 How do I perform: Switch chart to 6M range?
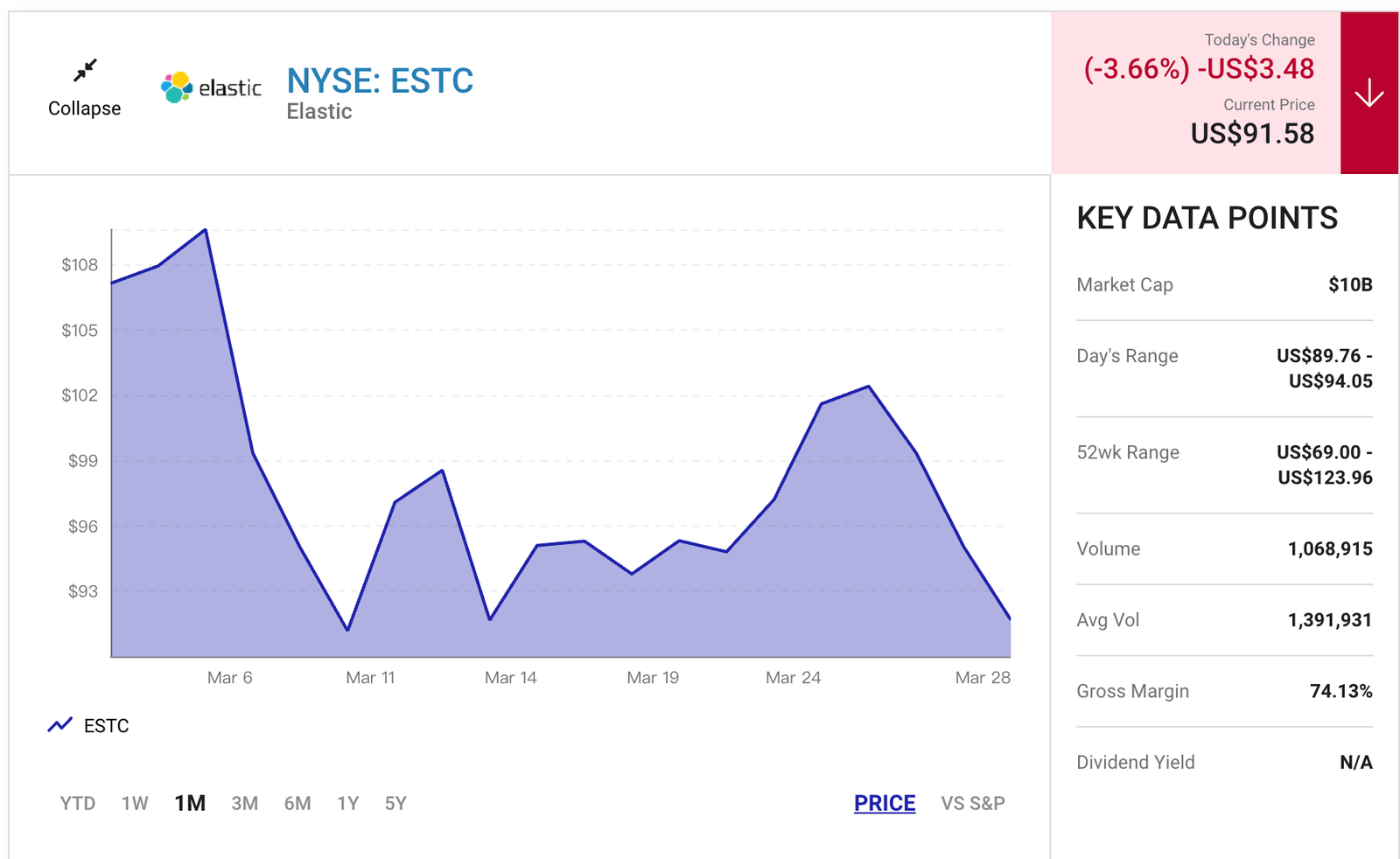tap(297, 803)
